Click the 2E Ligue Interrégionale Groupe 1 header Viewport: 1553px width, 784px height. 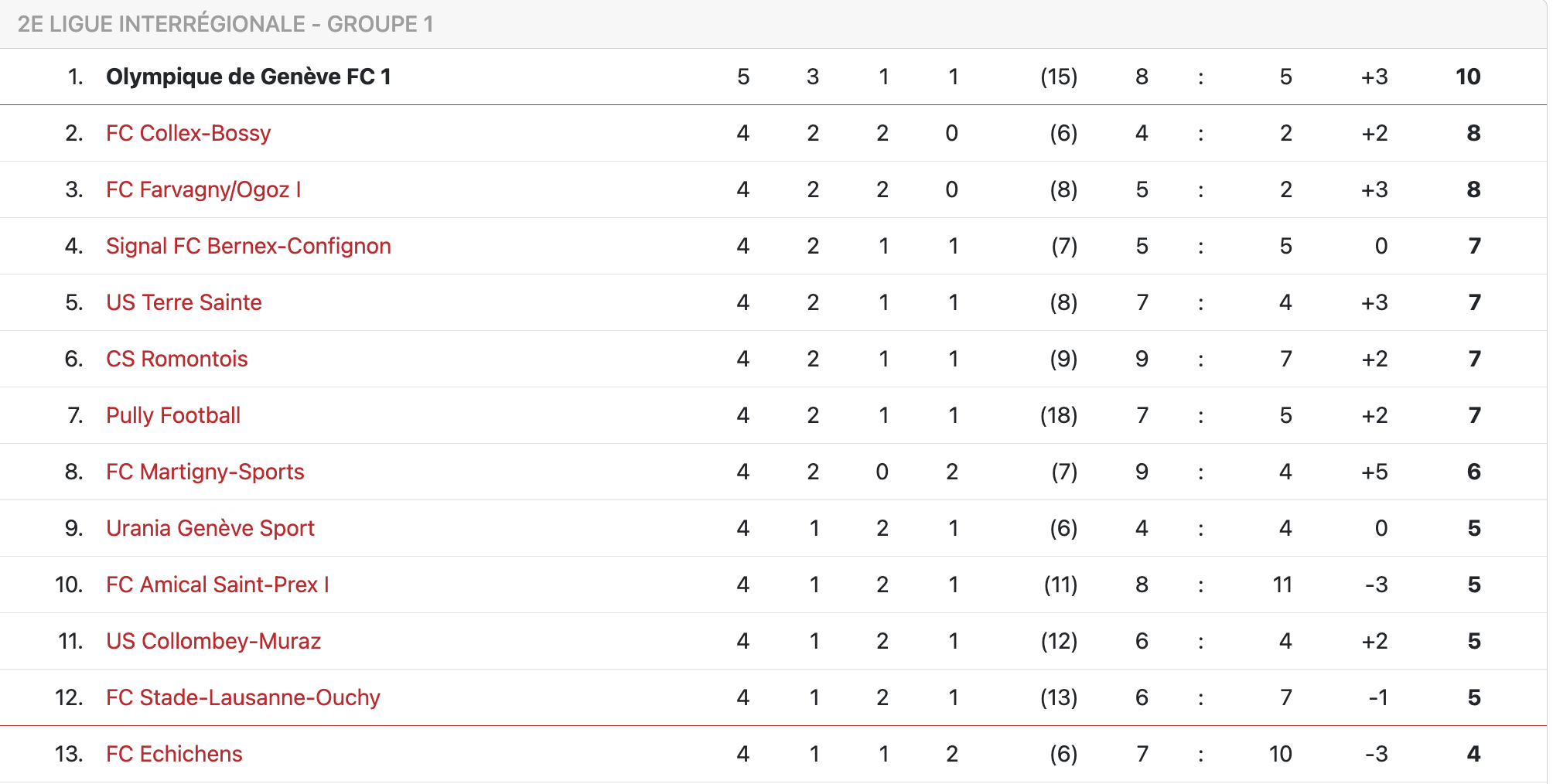click(x=225, y=24)
